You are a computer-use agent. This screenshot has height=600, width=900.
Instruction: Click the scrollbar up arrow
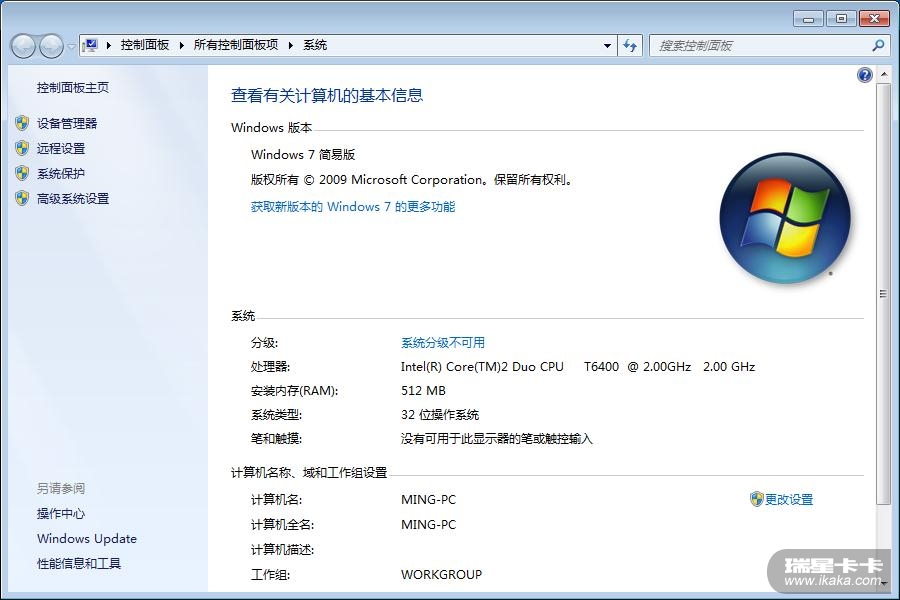click(x=883, y=75)
